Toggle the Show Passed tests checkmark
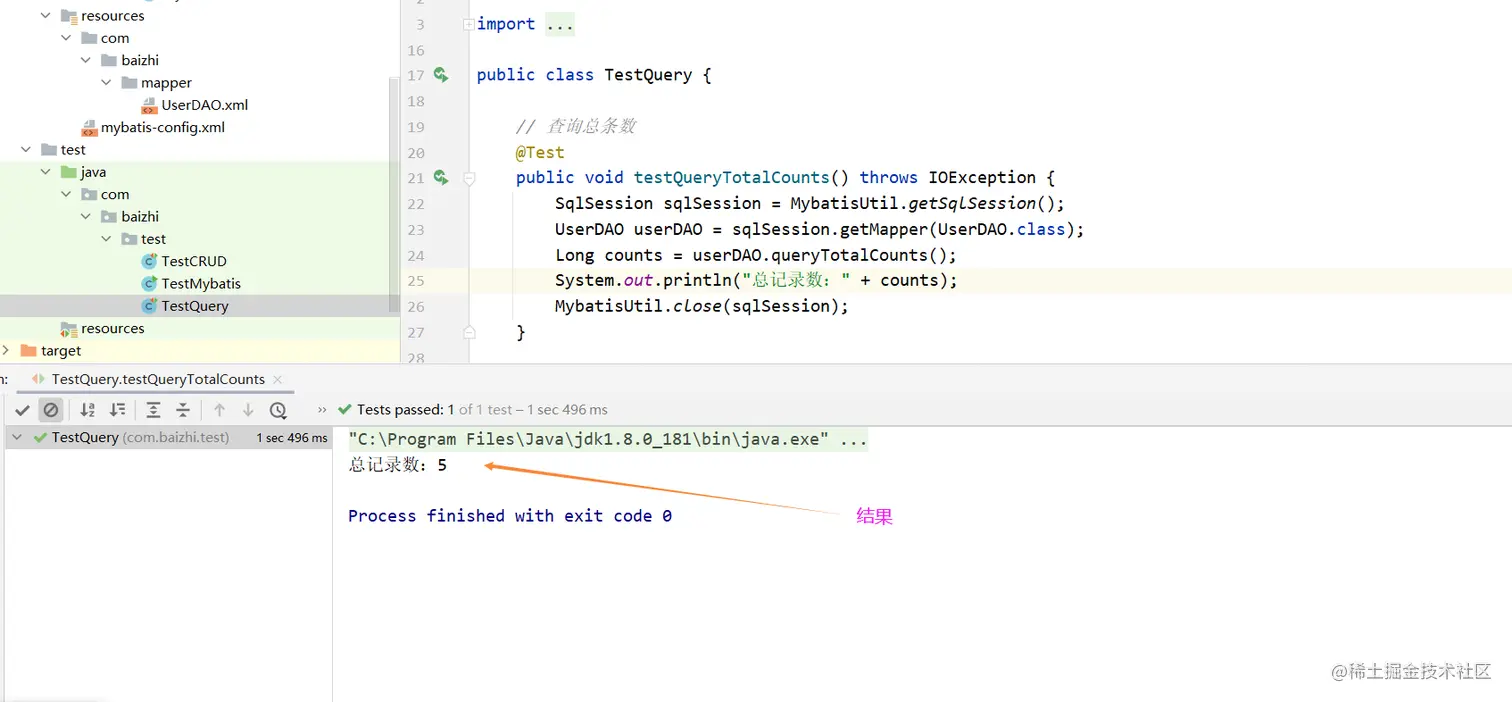1512x702 pixels. [22, 410]
